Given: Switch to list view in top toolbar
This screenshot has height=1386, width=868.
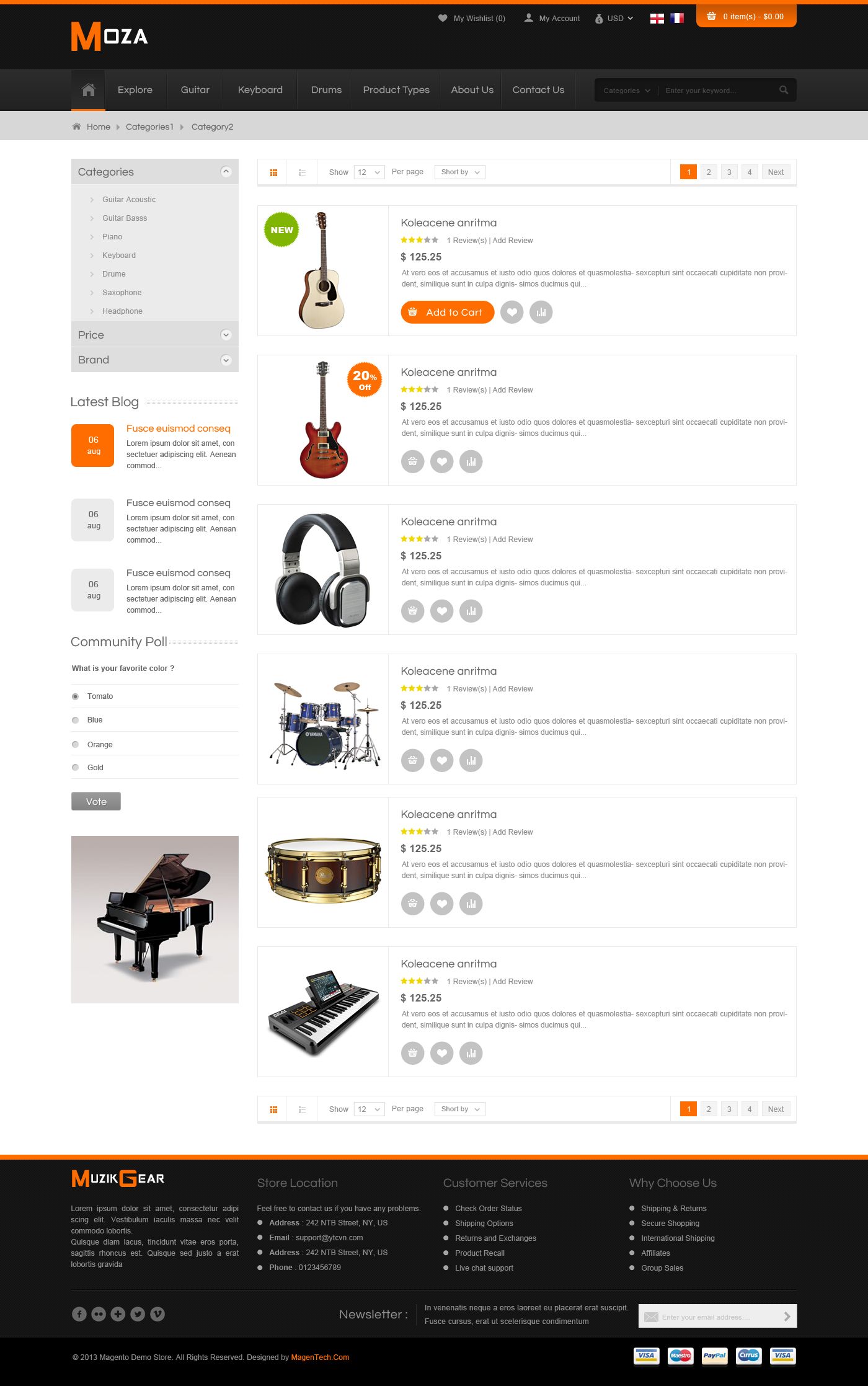Looking at the screenshot, I should click(x=302, y=172).
